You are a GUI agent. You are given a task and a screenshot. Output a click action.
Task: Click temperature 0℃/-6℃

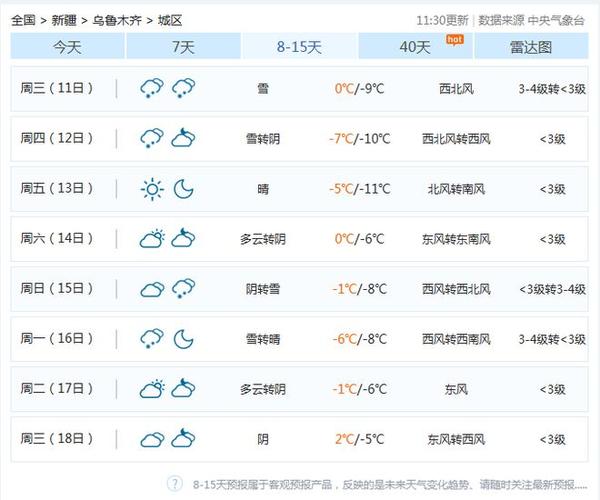359,239
